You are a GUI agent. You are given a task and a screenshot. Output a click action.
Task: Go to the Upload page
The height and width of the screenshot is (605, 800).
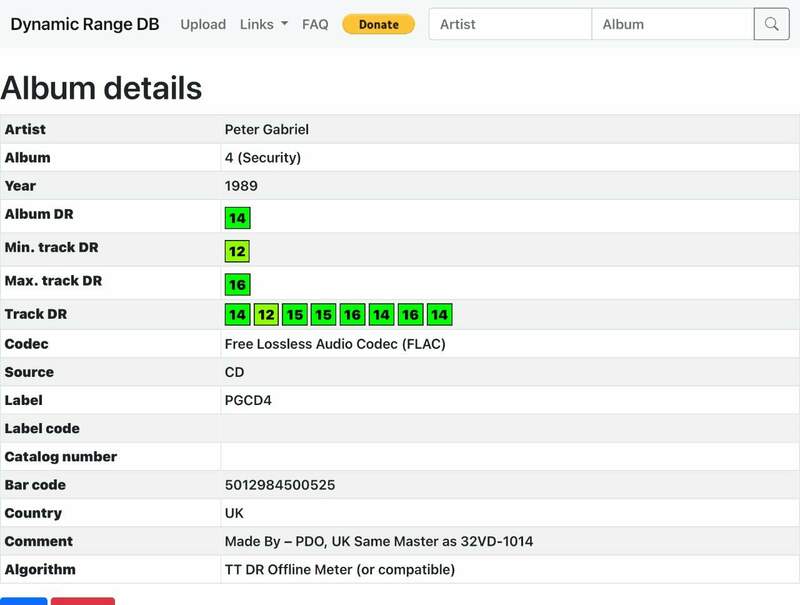click(x=203, y=24)
